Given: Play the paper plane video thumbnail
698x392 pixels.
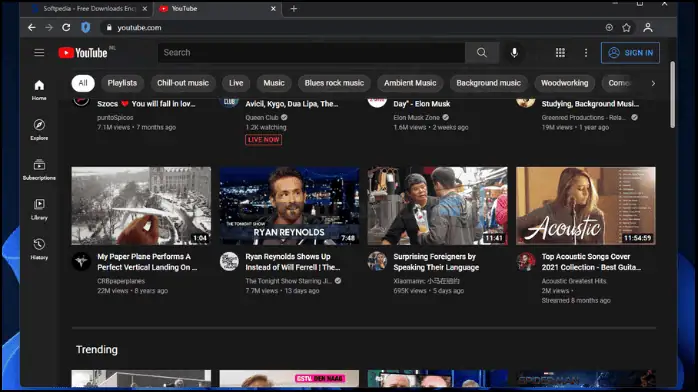Looking at the screenshot, I should point(141,206).
